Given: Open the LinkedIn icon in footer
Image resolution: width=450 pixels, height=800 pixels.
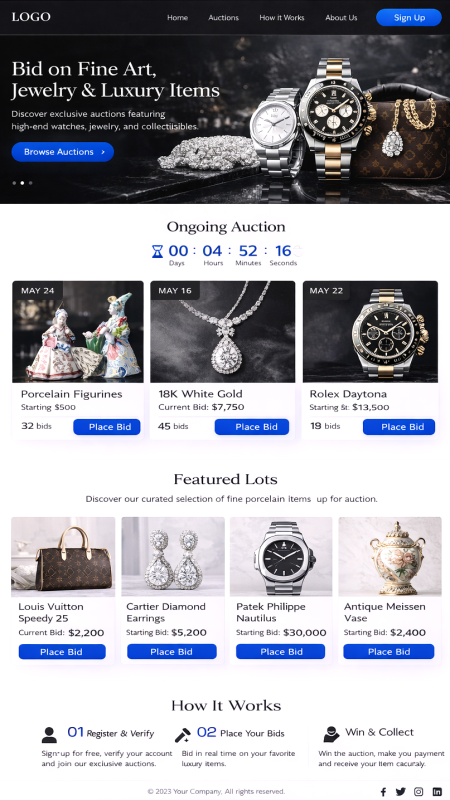Looking at the screenshot, I should (437, 791).
